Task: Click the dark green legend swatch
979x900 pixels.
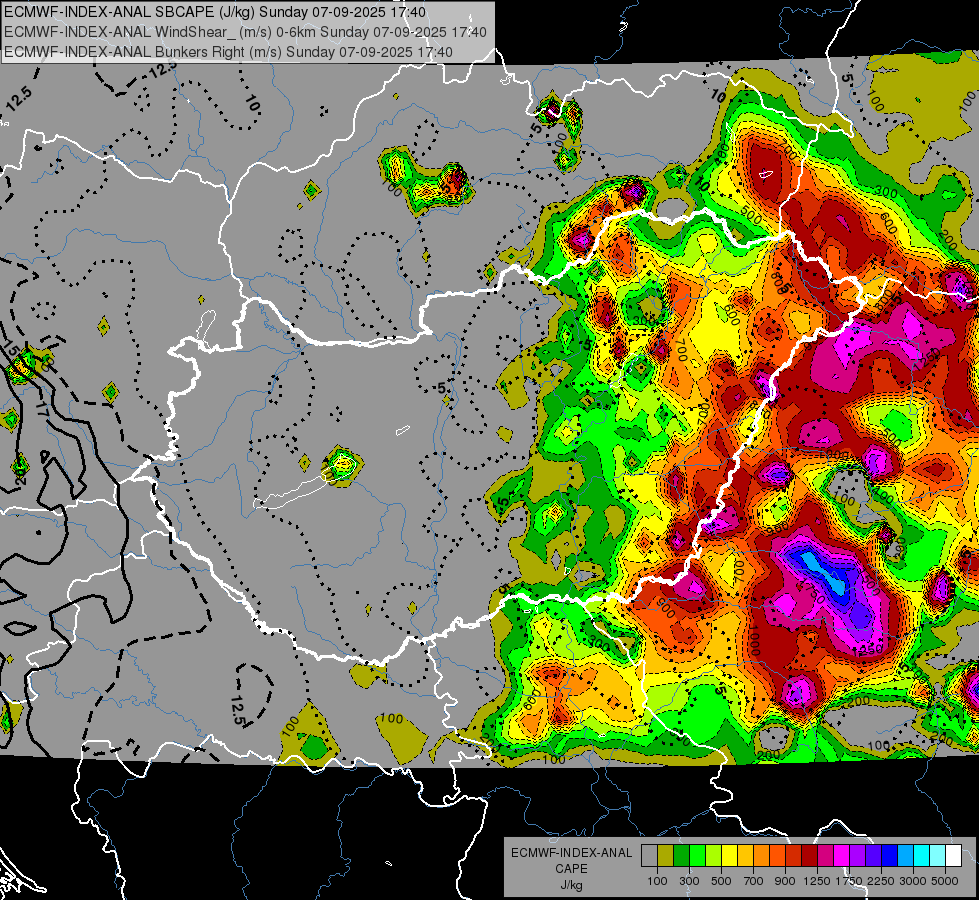Action: pyautogui.click(x=681, y=855)
